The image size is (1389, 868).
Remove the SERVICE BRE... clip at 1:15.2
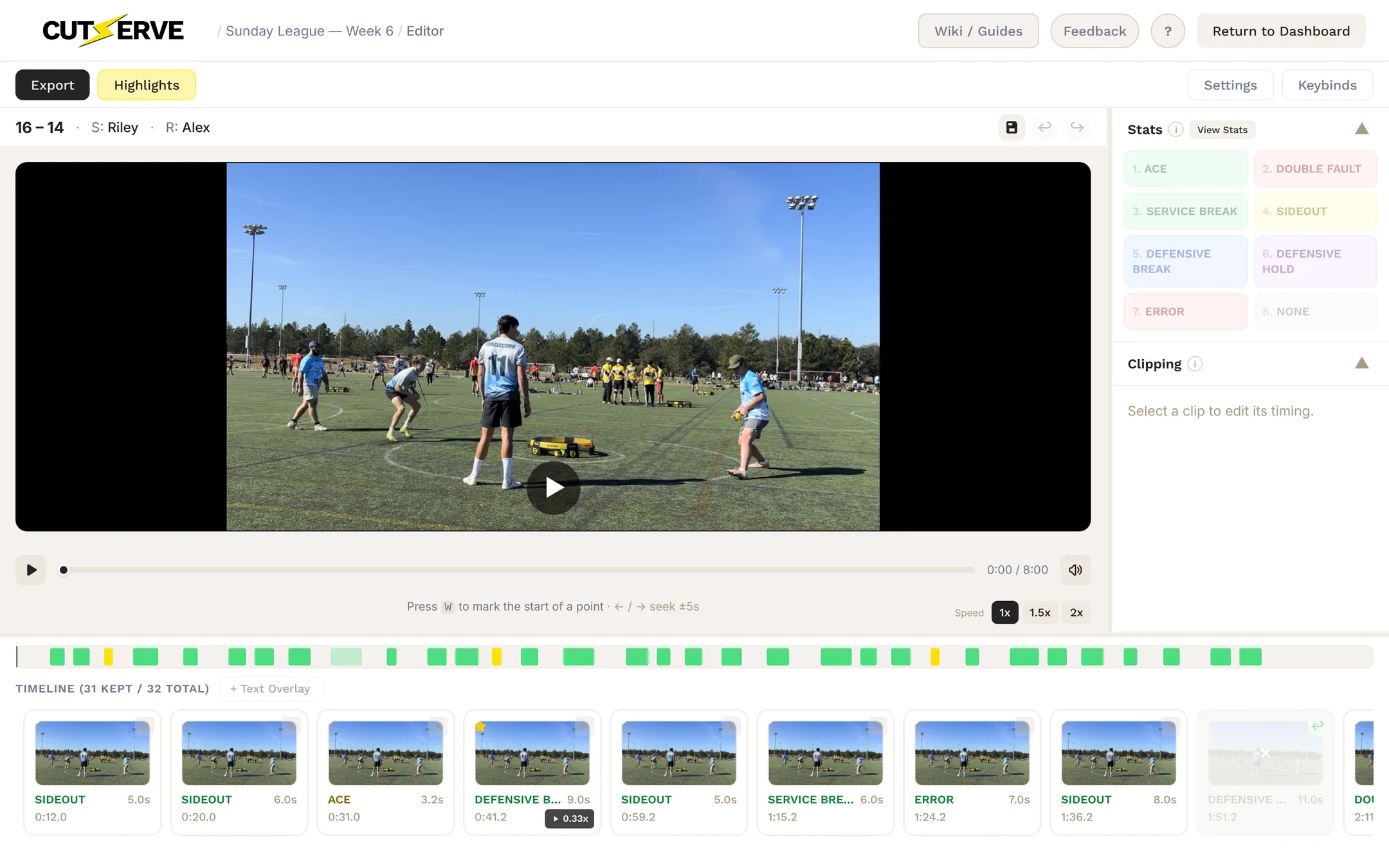pyautogui.click(x=877, y=726)
